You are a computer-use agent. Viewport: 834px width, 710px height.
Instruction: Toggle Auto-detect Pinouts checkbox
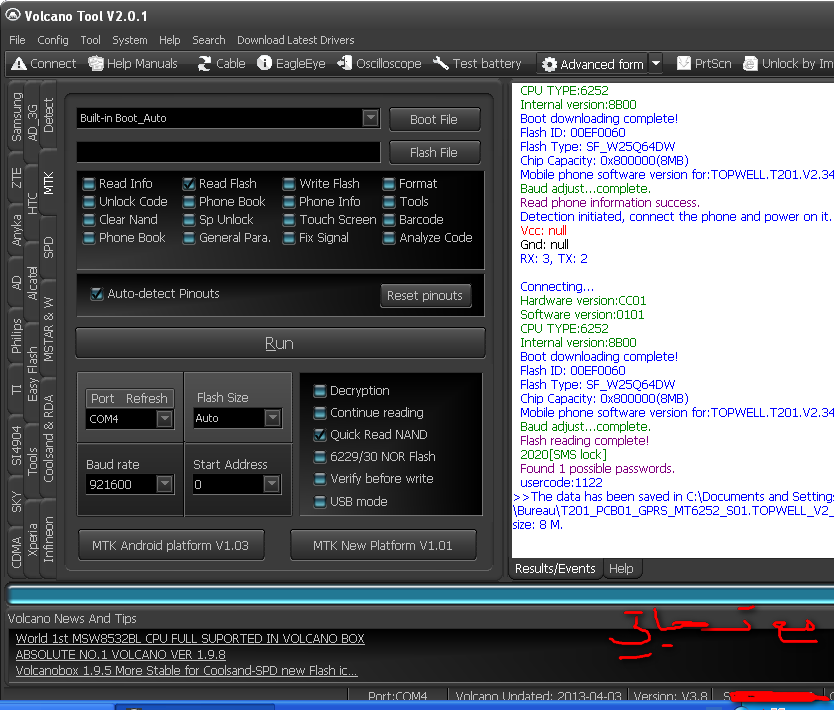pos(97,294)
